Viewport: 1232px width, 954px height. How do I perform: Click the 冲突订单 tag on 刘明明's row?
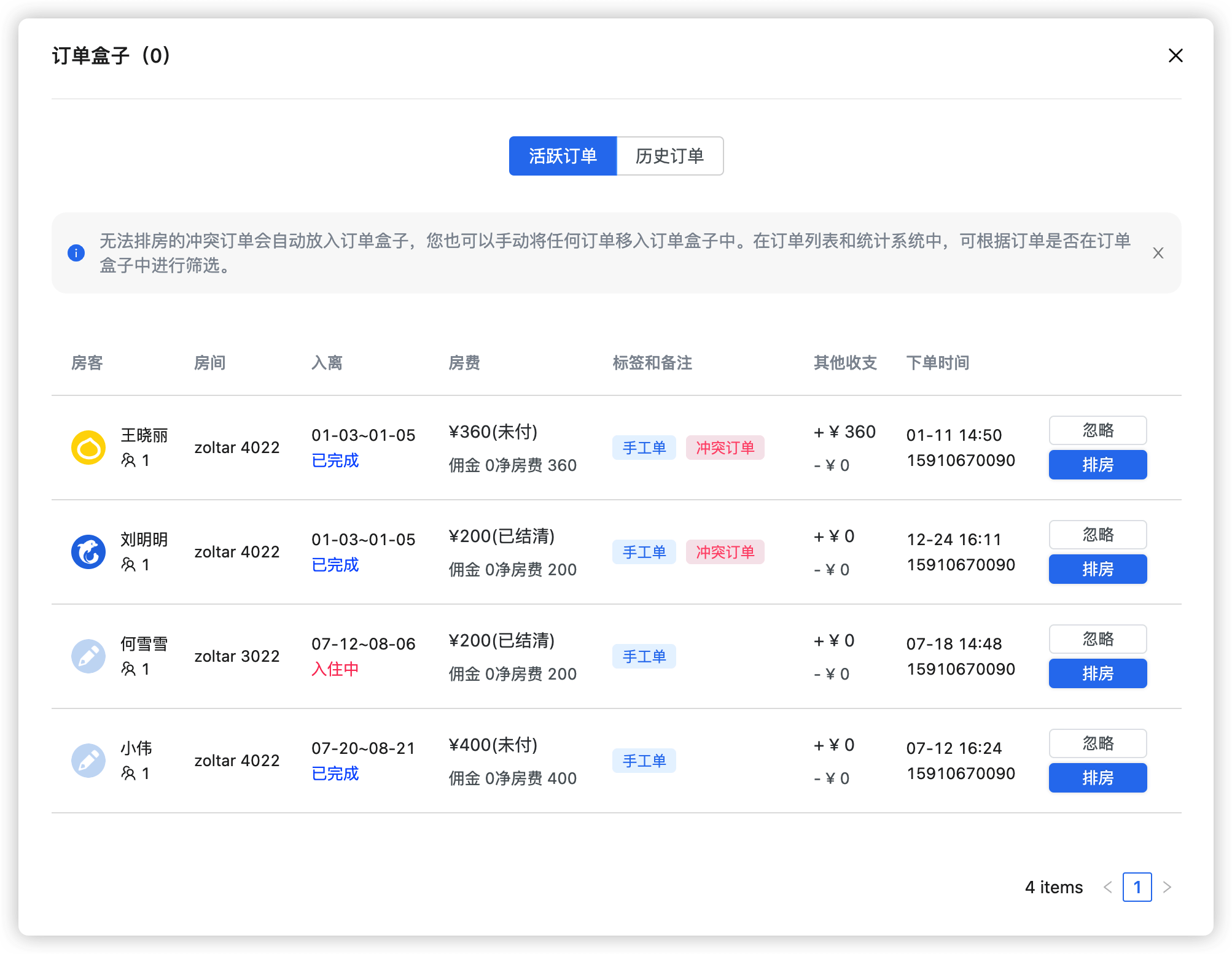point(725,552)
